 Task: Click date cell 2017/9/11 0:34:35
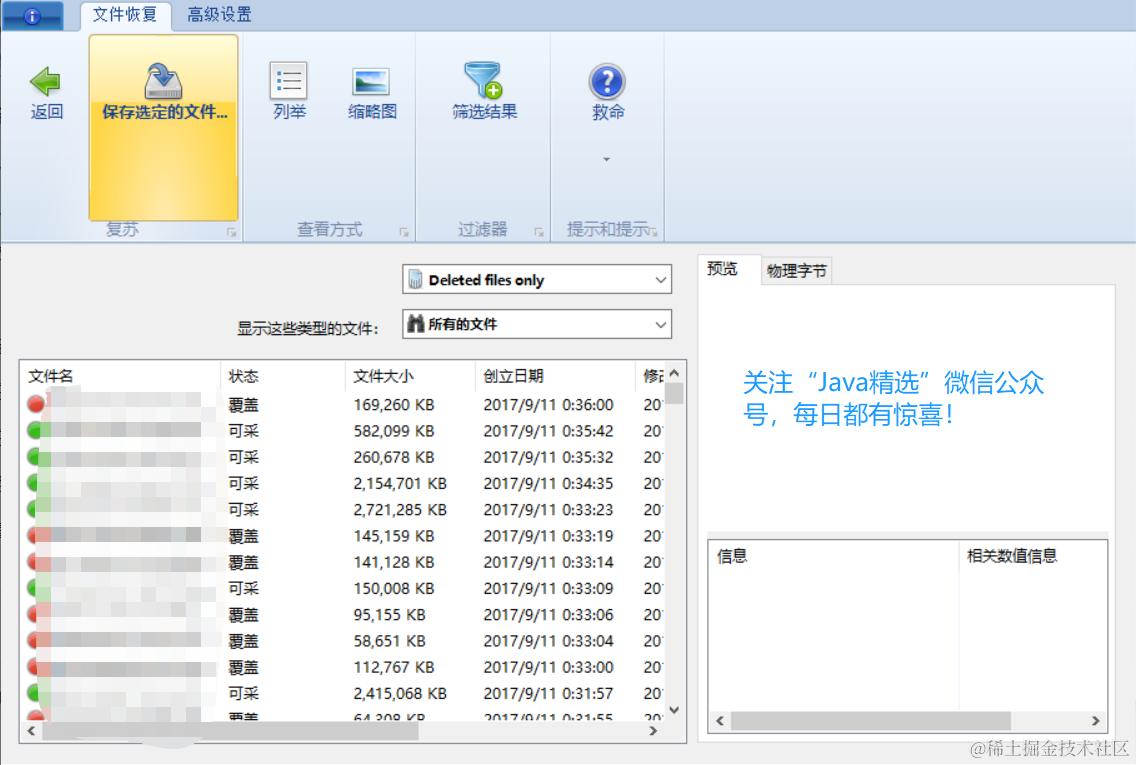point(548,483)
